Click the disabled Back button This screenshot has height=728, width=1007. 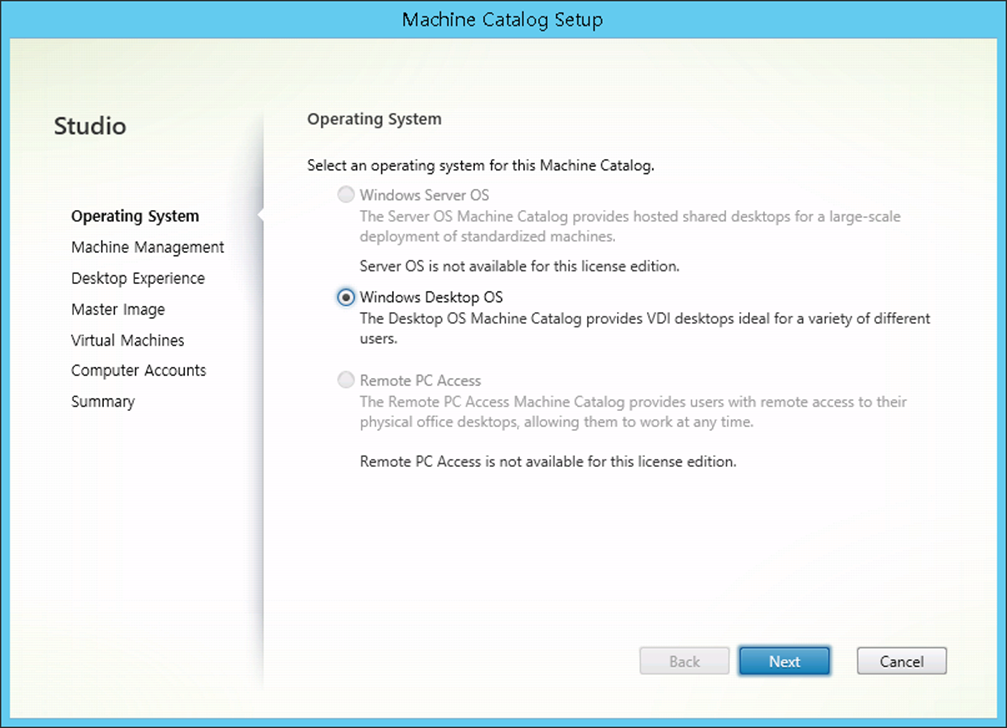click(684, 661)
